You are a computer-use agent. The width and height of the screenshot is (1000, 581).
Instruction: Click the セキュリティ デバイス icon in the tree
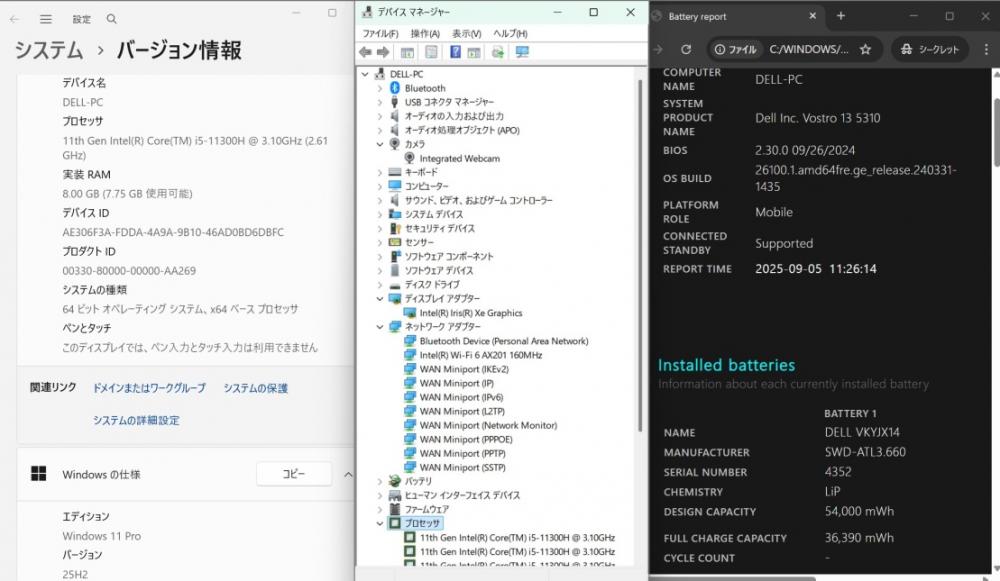click(395, 228)
